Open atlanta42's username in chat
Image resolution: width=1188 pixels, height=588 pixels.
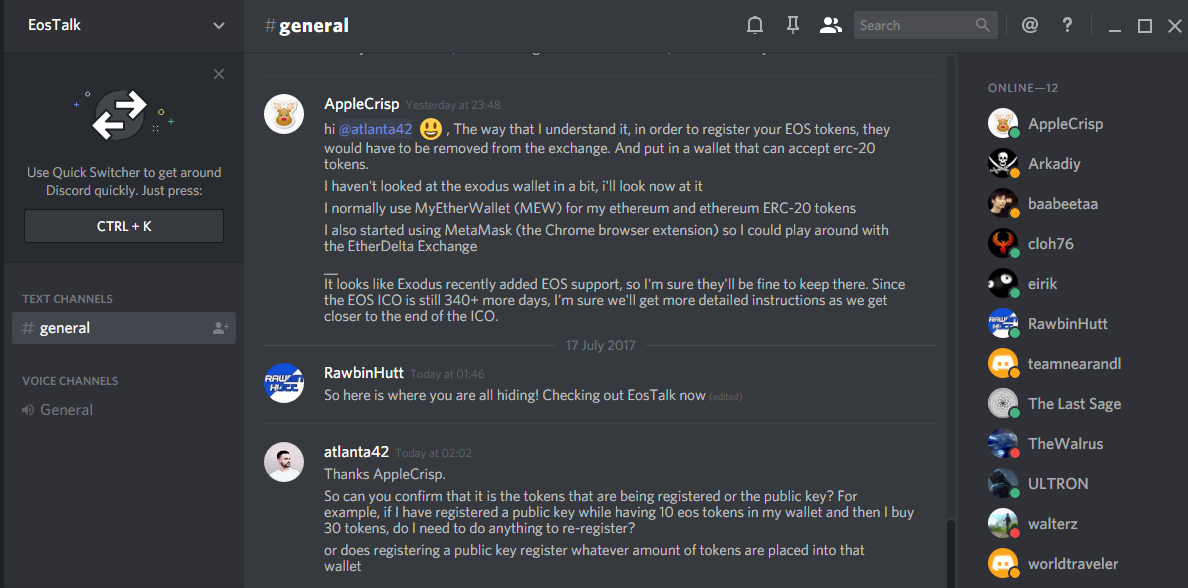356,452
